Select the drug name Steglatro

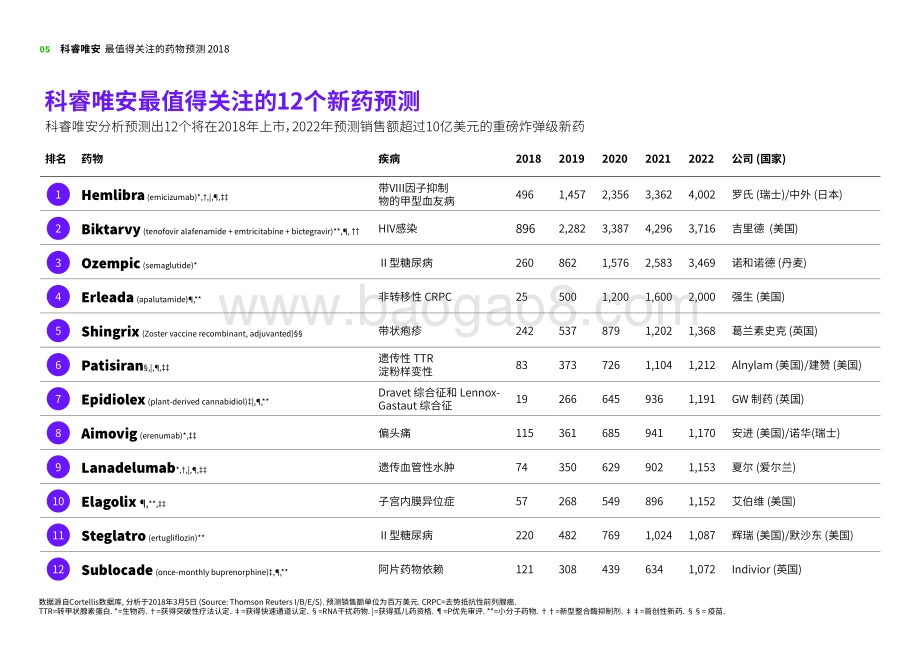(x=113, y=535)
